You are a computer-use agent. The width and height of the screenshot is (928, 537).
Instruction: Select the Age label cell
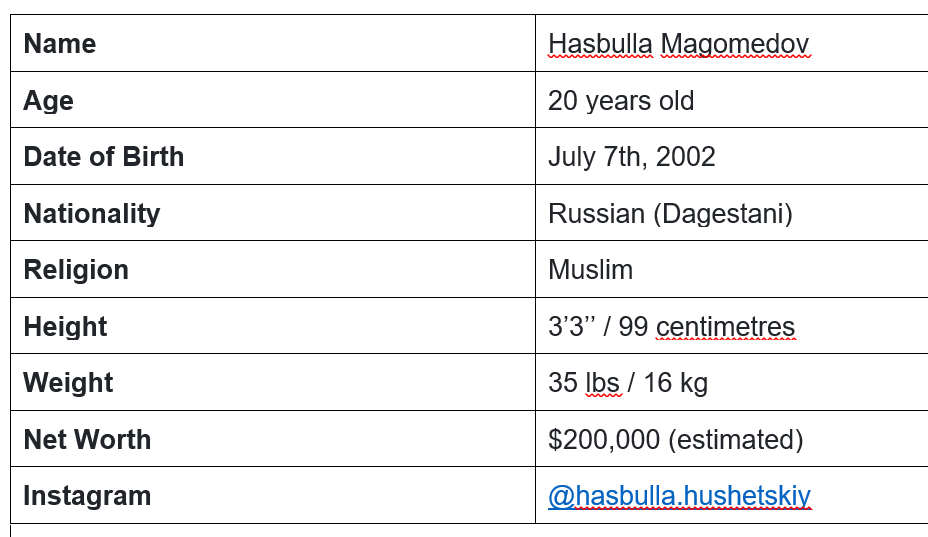[273, 99]
